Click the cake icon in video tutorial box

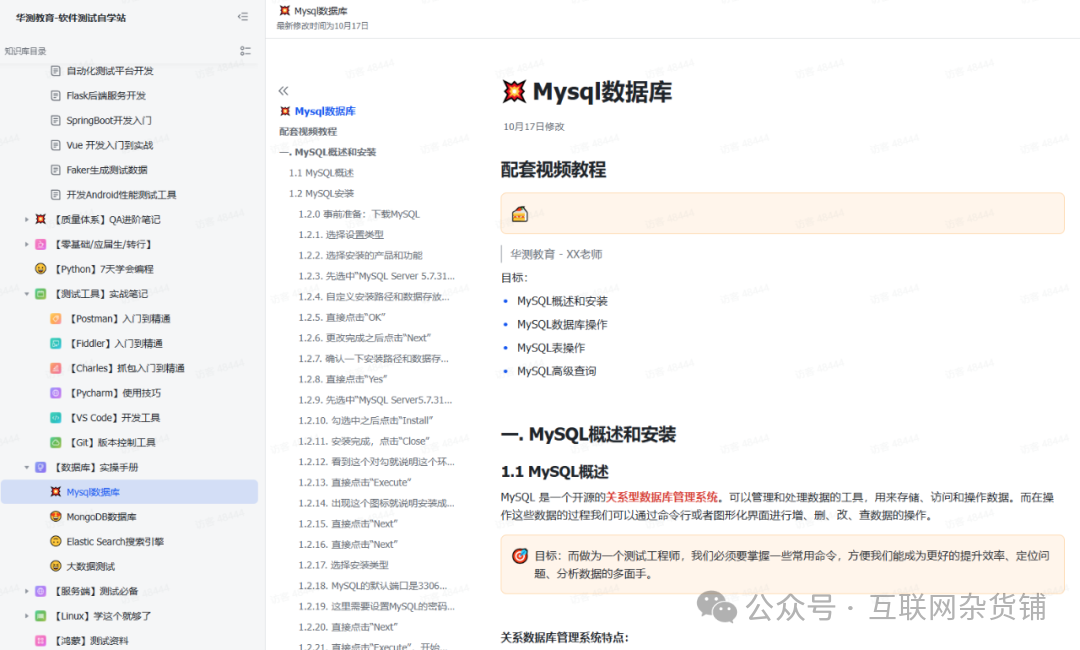520,214
